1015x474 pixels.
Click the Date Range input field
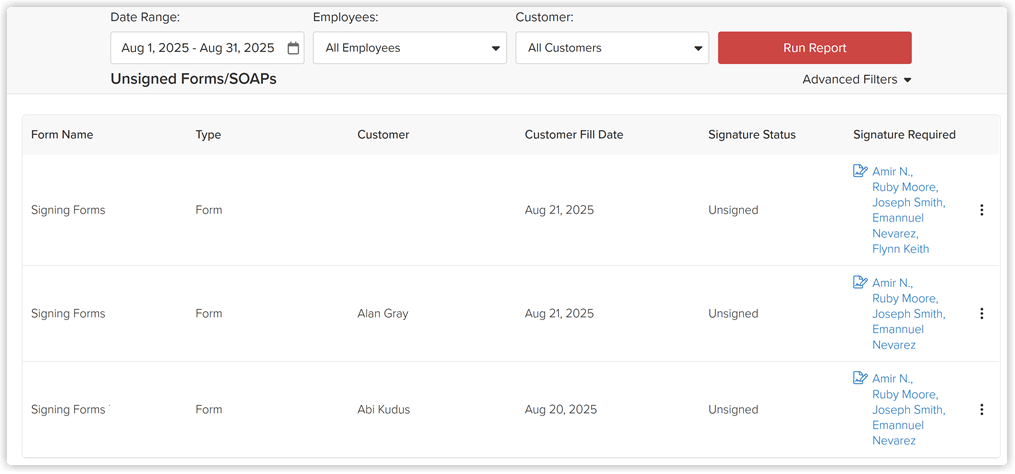207,48
